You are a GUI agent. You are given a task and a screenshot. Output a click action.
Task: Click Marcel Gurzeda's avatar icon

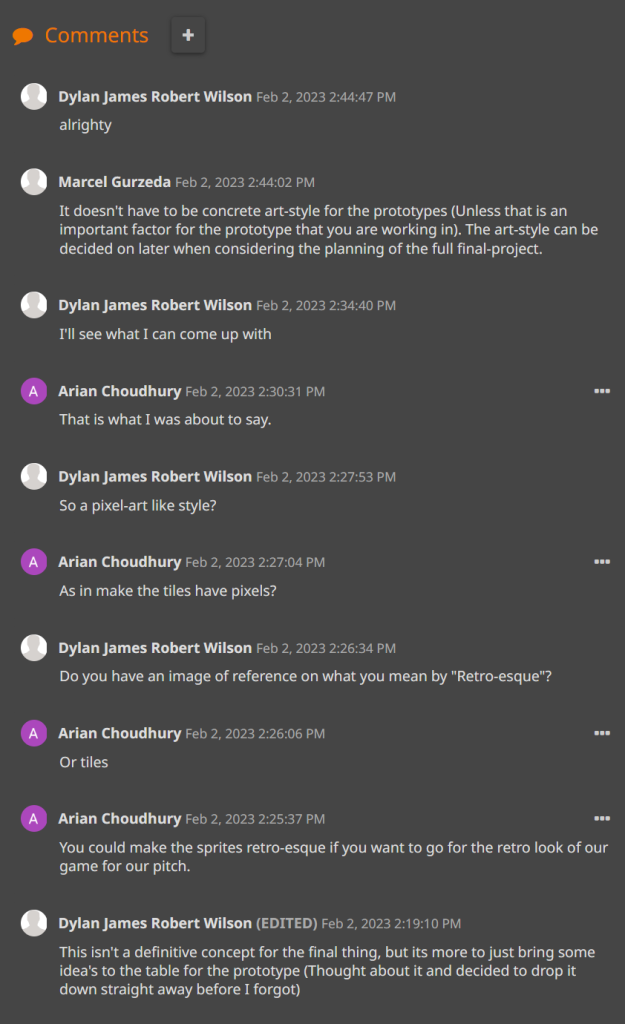coord(34,181)
